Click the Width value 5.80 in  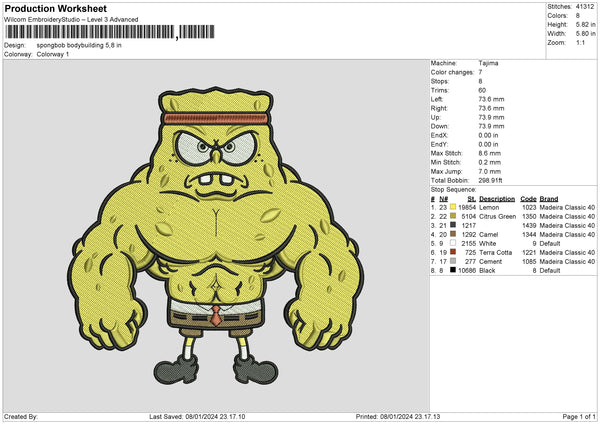(x=585, y=34)
